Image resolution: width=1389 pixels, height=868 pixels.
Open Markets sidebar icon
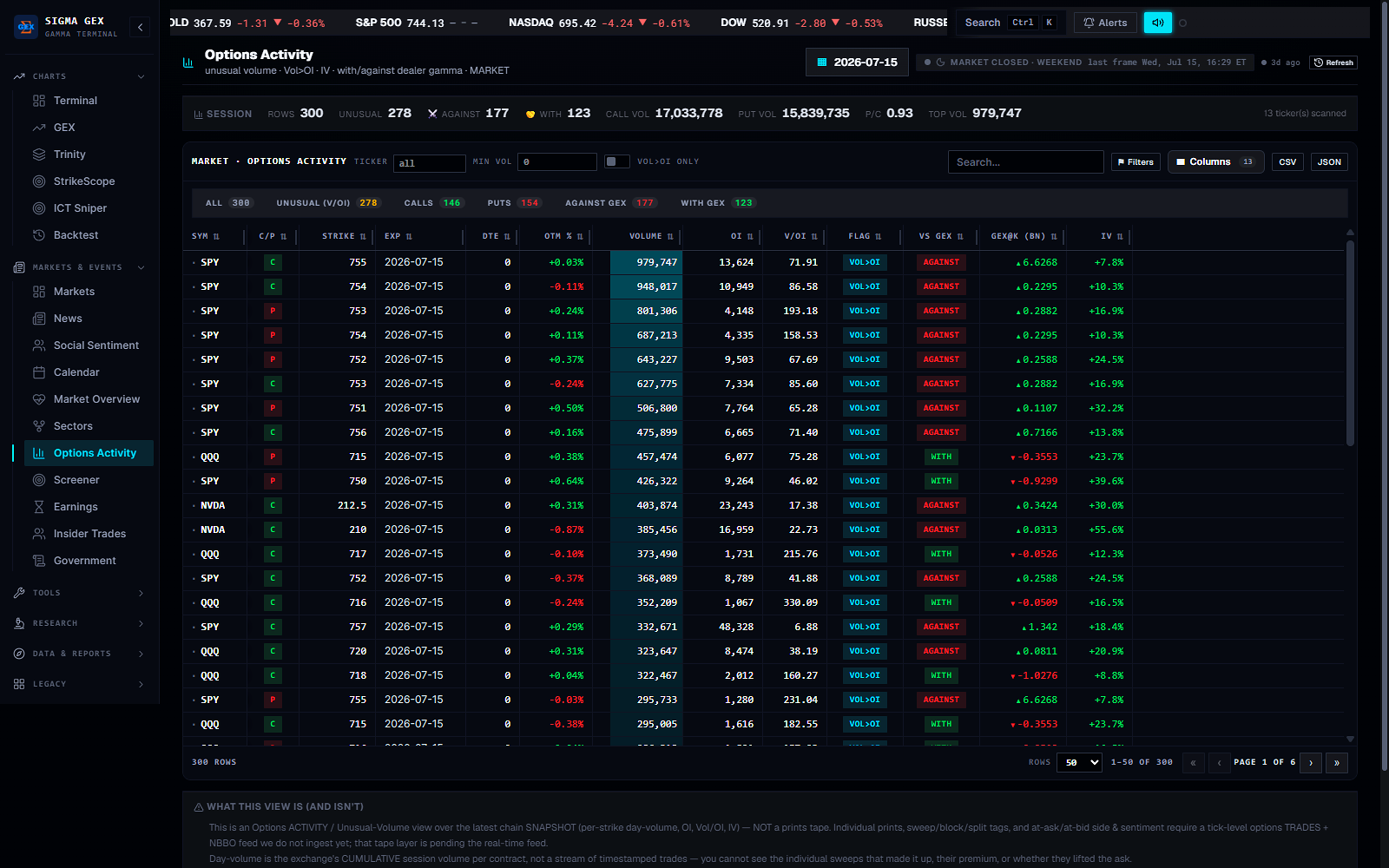coord(39,292)
